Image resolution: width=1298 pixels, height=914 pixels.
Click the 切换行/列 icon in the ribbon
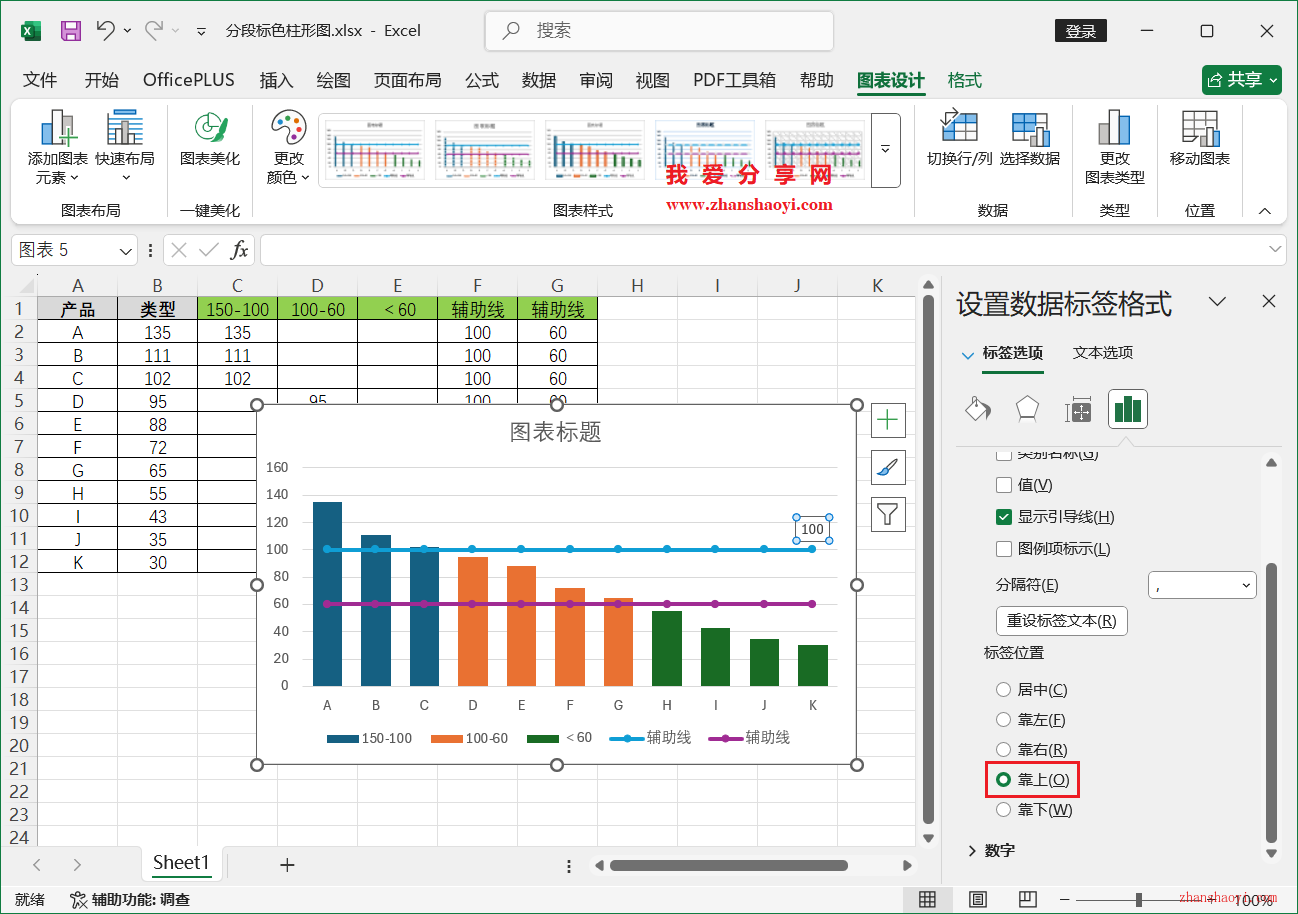[959, 140]
